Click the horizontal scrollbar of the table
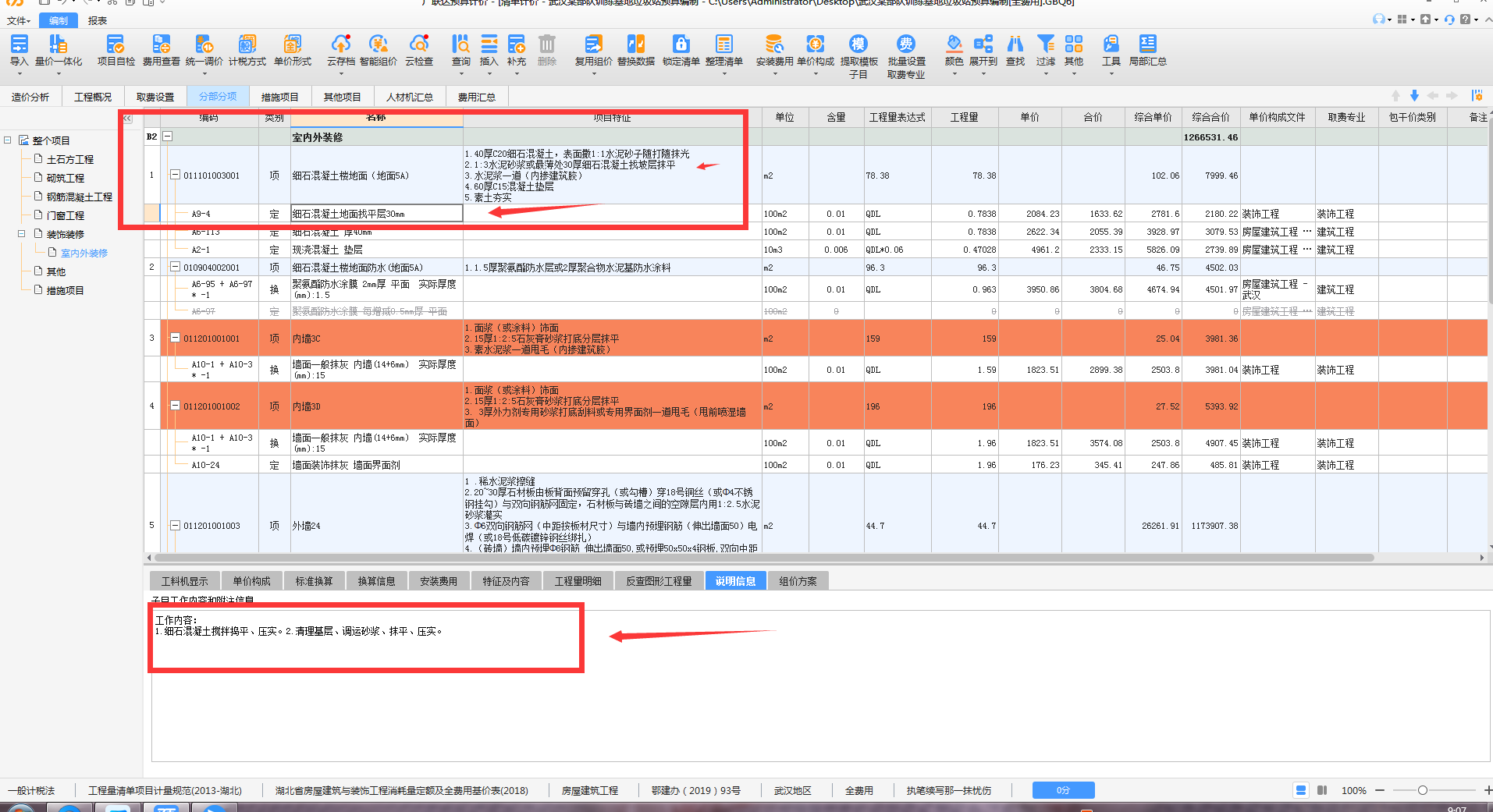 (x=765, y=558)
